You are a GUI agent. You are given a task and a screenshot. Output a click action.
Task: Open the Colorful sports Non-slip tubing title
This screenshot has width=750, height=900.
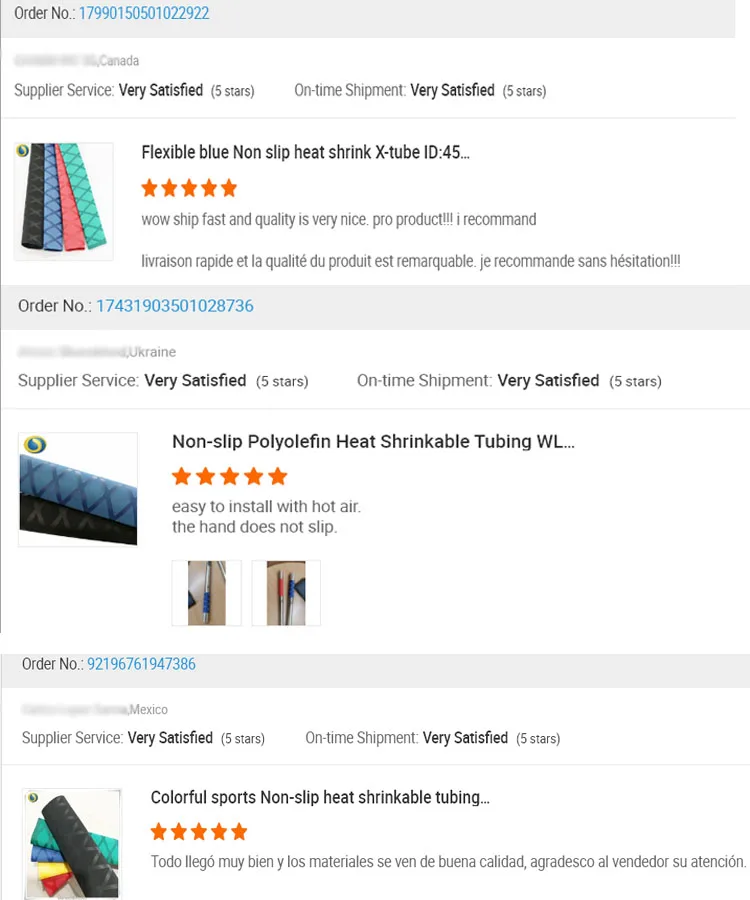pyautogui.click(x=320, y=798)
